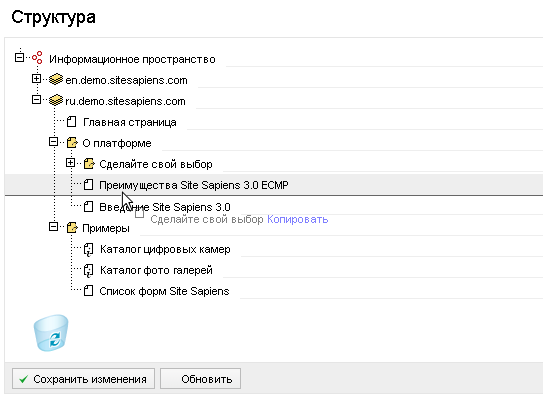Click the red Информационное пространство root icon
Viewport: 543px width, 401px height.
(x=37, y=58)
